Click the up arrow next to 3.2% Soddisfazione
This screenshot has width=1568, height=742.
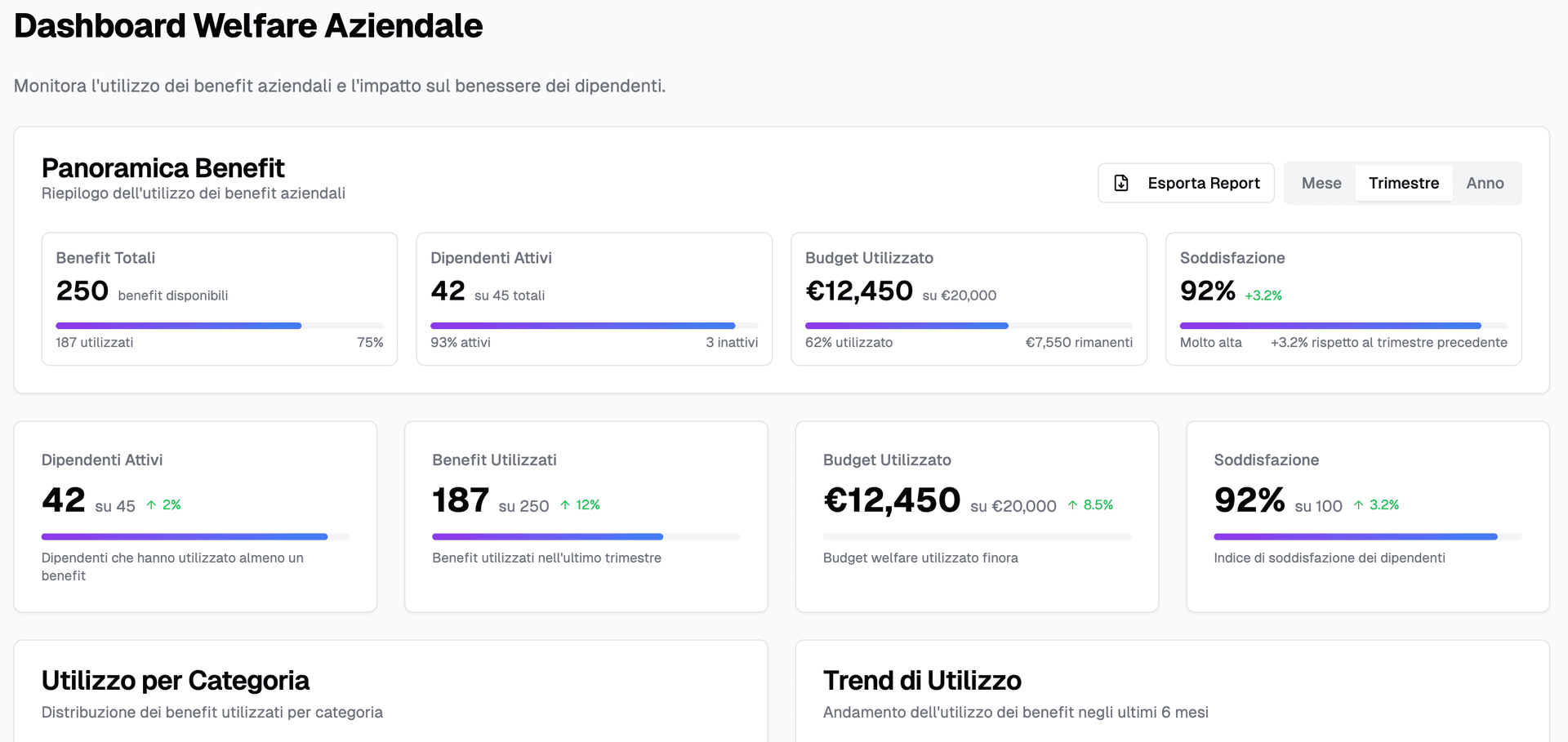pyautogui.click(x=1358, y=504)
